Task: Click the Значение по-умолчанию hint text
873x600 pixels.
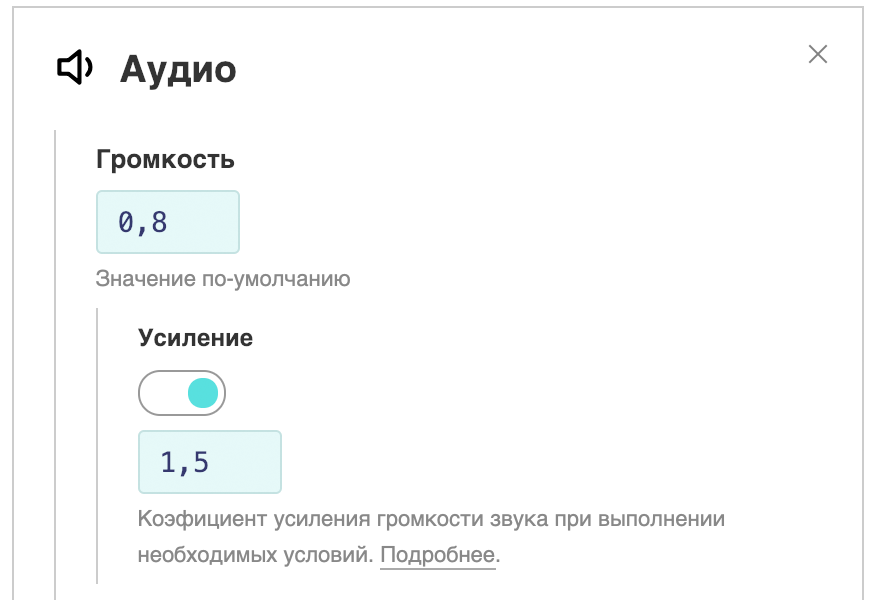Action: [x=223, y=279]
